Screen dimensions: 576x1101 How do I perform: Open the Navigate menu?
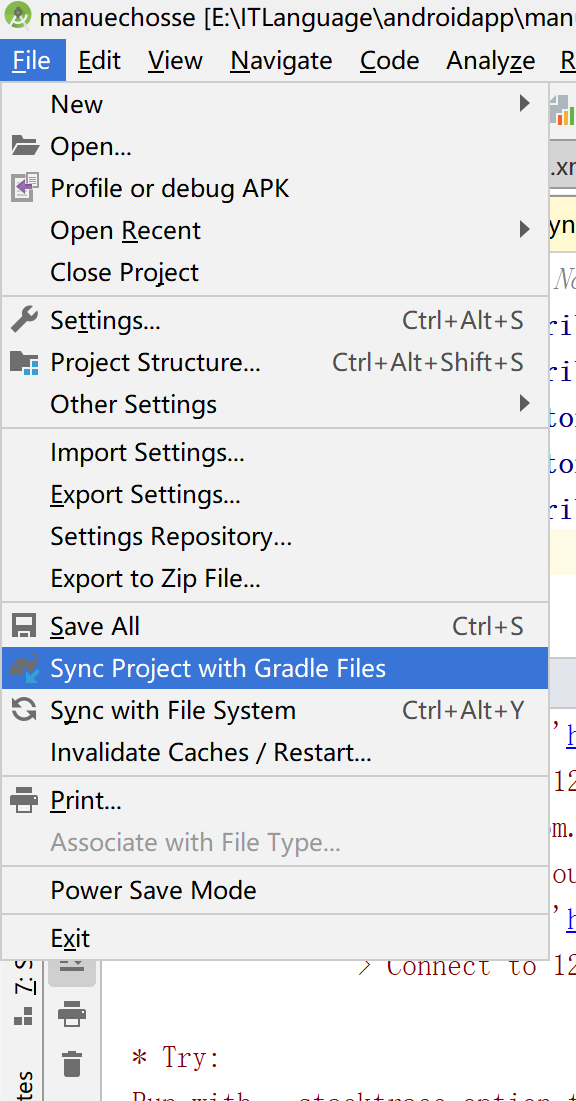point(281,61)
